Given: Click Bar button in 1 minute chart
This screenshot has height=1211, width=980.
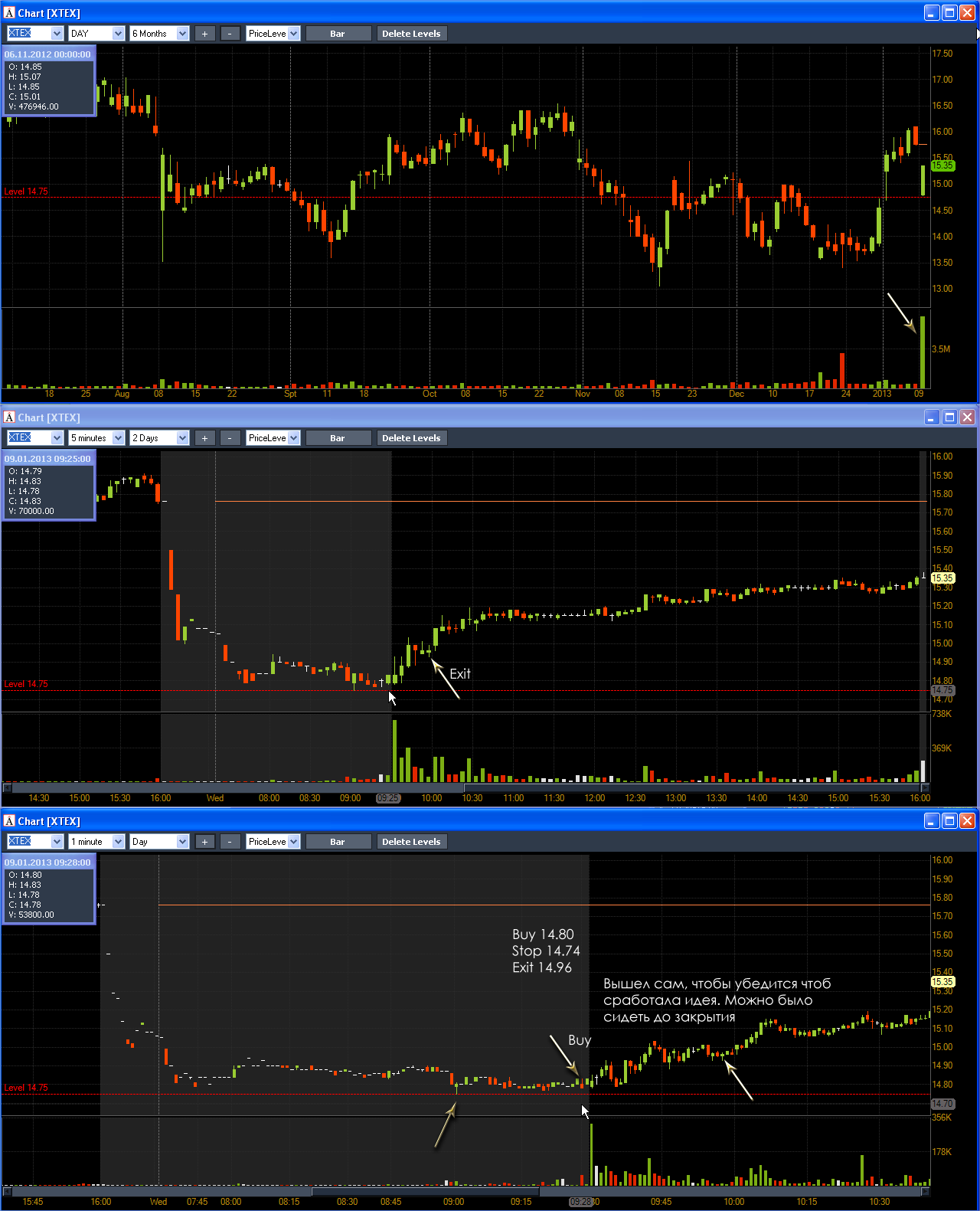Looking at the screenshot, I should 338,842.
